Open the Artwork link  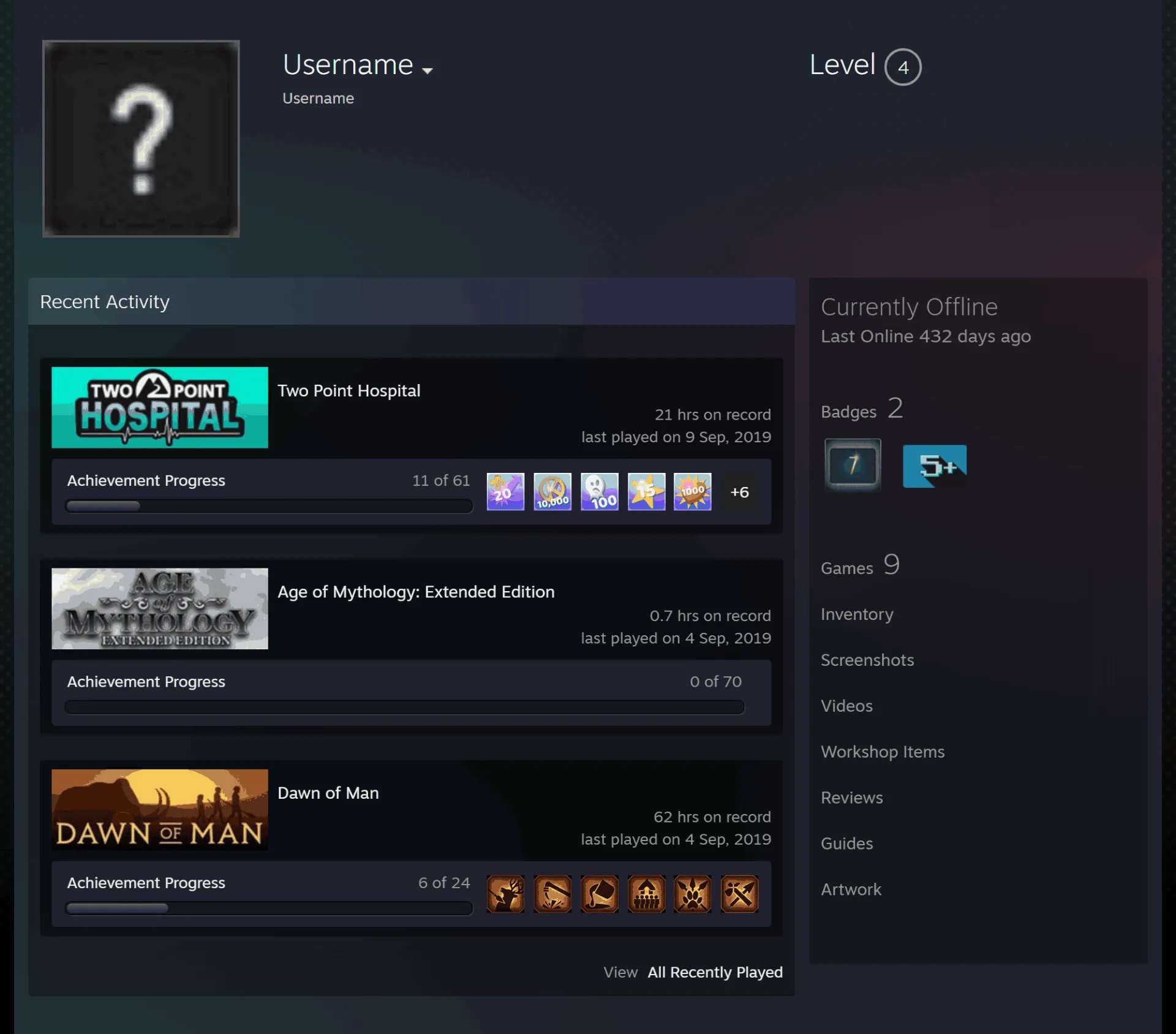coord(851,889)
